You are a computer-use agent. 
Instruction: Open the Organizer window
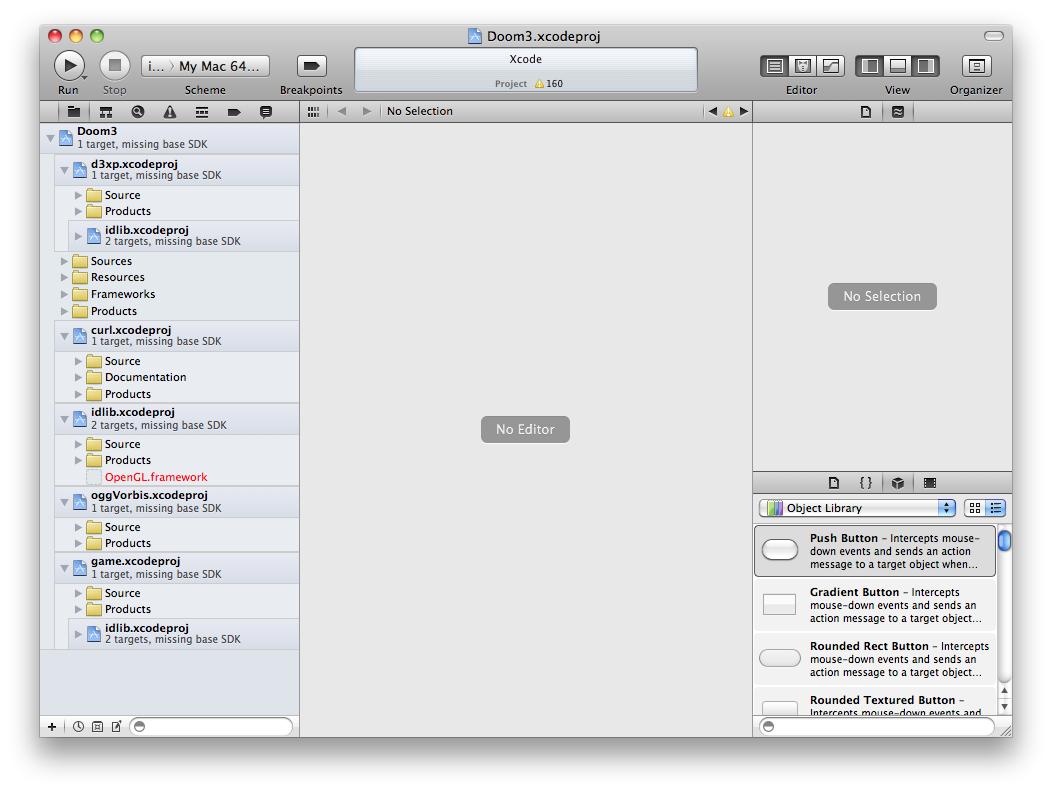click(977, 66)
